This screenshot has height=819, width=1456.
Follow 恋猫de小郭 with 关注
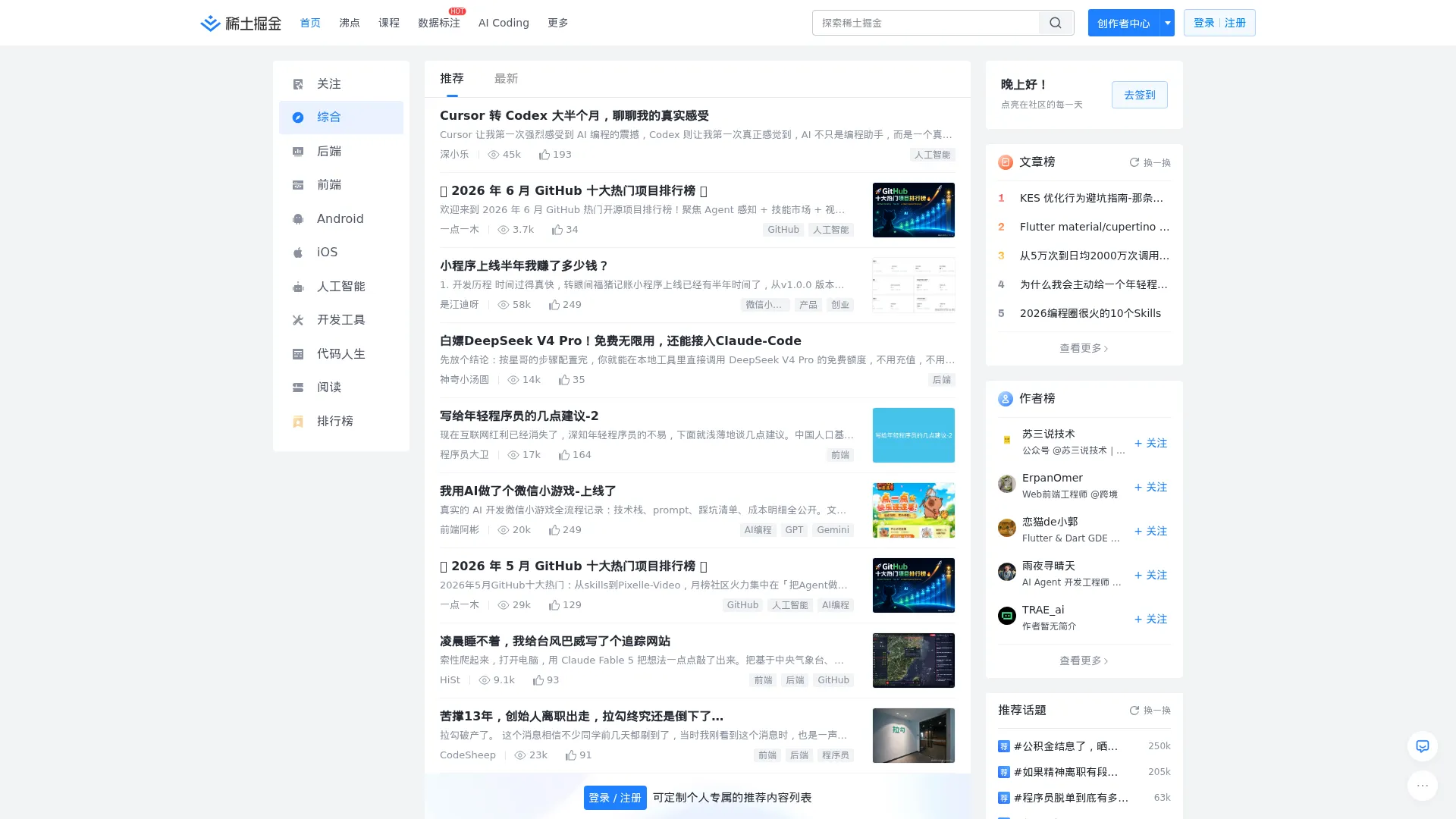click(1151, 532)
